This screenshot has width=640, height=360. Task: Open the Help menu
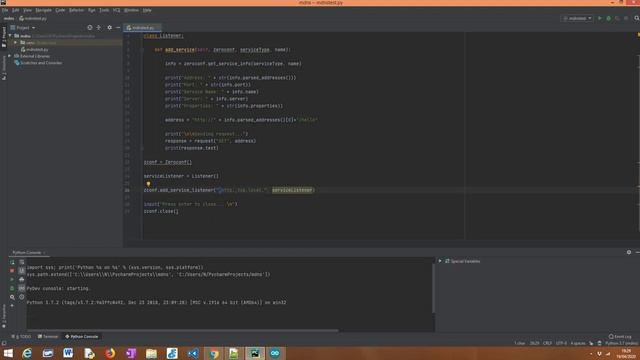click(x=147, y=10)
